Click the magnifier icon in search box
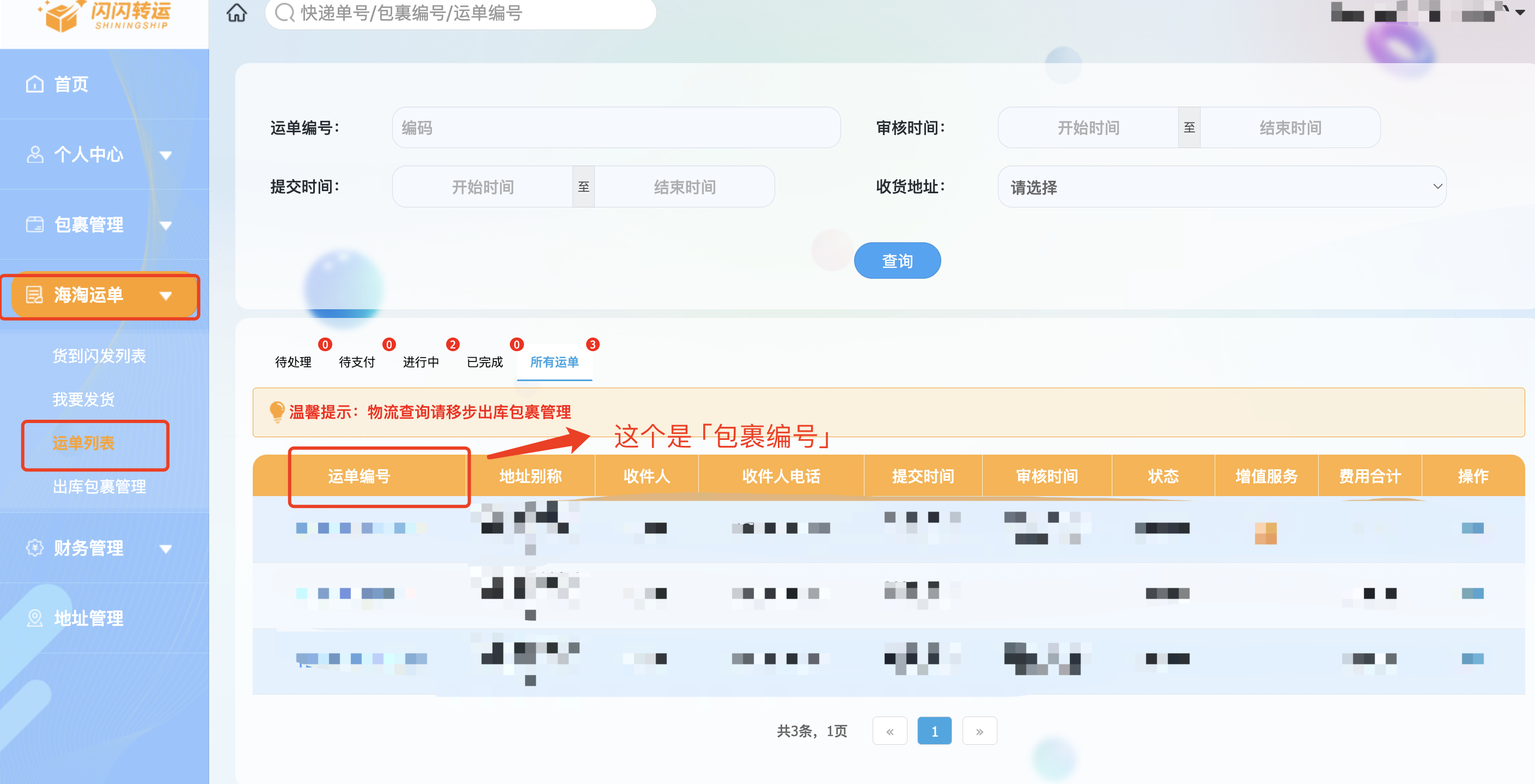Screen dimensions: 1535x784 [285, 13]
